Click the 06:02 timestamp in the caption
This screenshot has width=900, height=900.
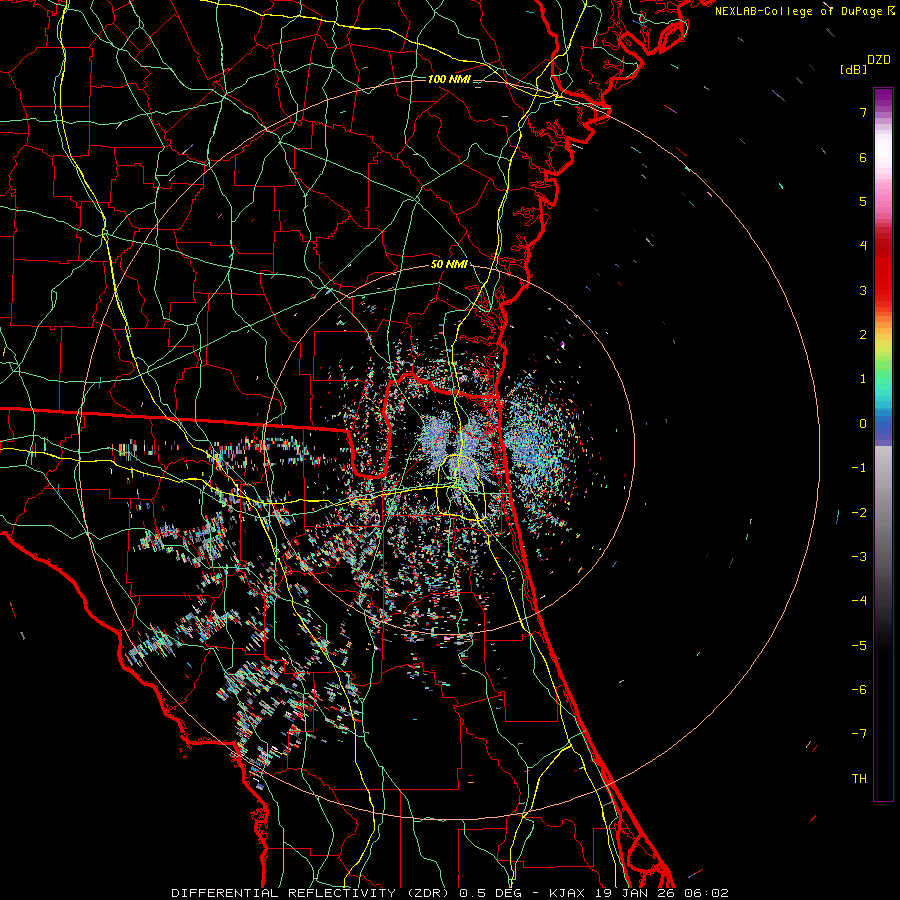[707, 893]
